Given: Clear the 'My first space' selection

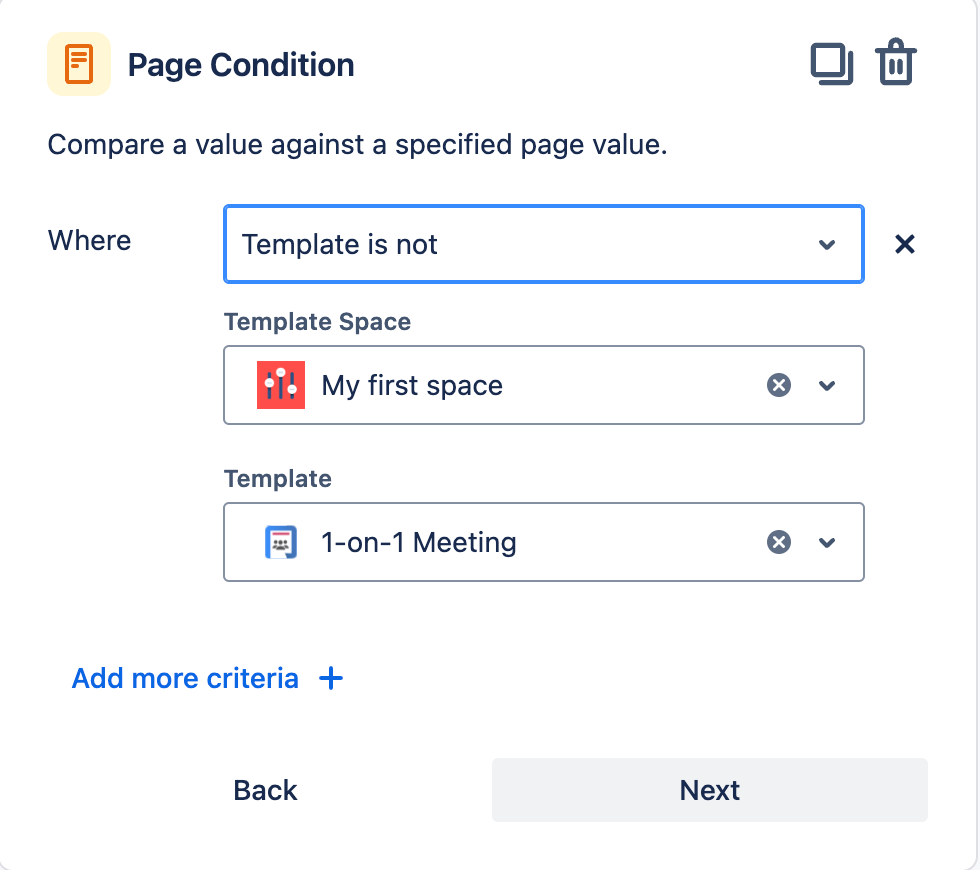Looking at the screenshot, I should click(x=779, y=385).
